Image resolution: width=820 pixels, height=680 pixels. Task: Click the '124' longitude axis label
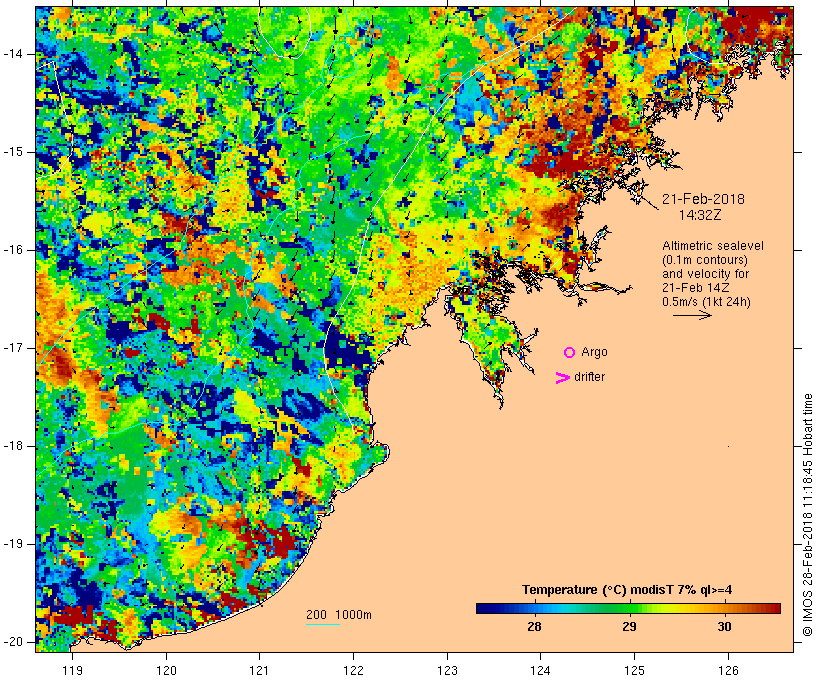[x=541, y=670]
